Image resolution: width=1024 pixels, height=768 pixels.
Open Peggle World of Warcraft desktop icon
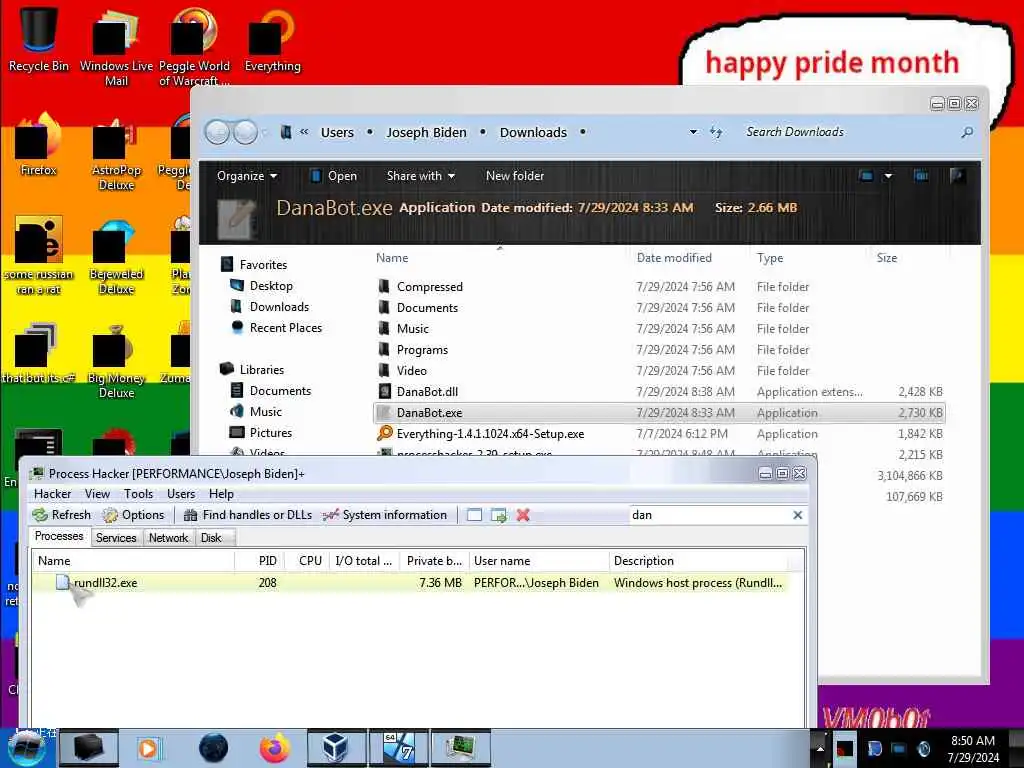click(x=194, y=46)
